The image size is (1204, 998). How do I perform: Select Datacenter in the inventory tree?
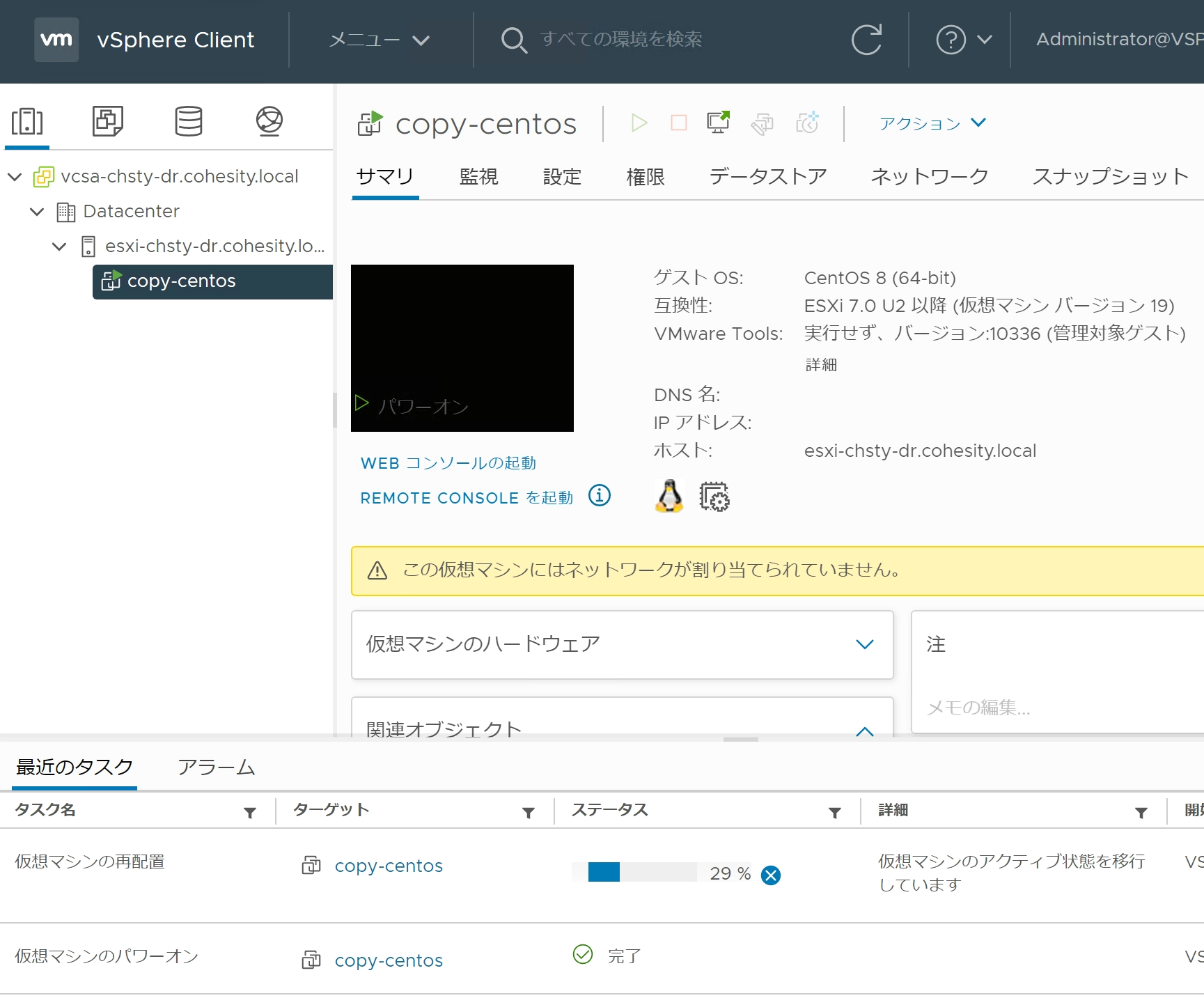131,212
